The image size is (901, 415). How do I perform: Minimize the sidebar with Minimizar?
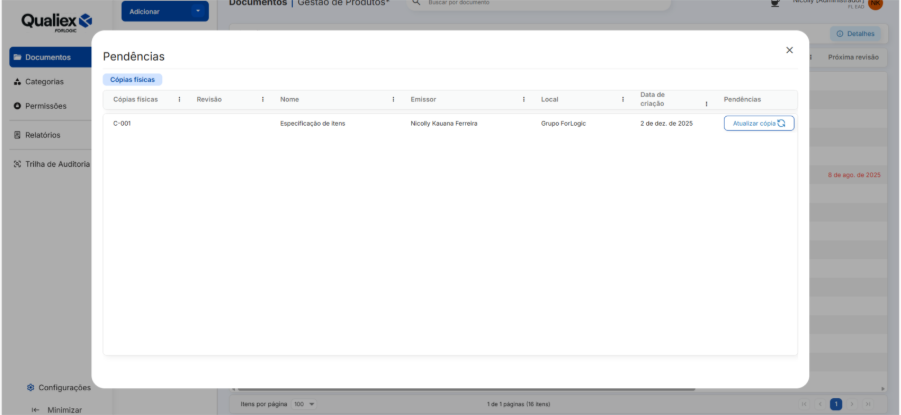tap(58, 409)
